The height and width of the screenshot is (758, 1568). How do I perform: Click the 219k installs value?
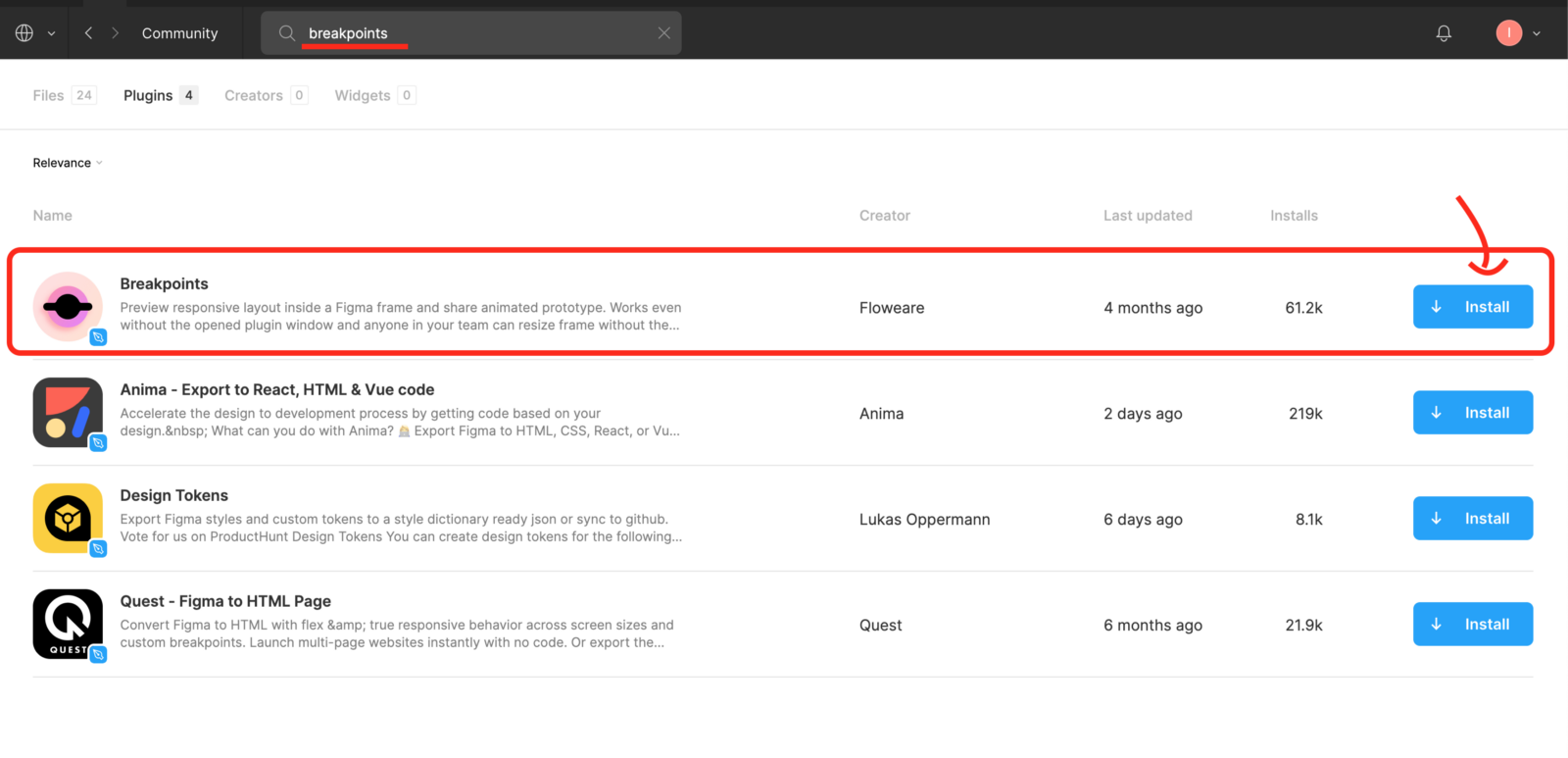(1305, 414)
